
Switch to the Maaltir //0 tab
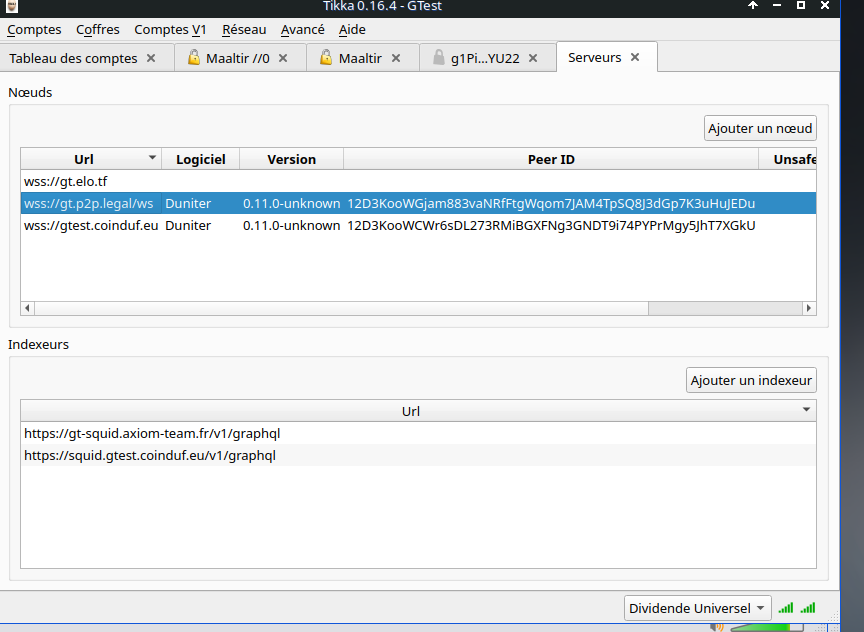click(x=237, y=58)
